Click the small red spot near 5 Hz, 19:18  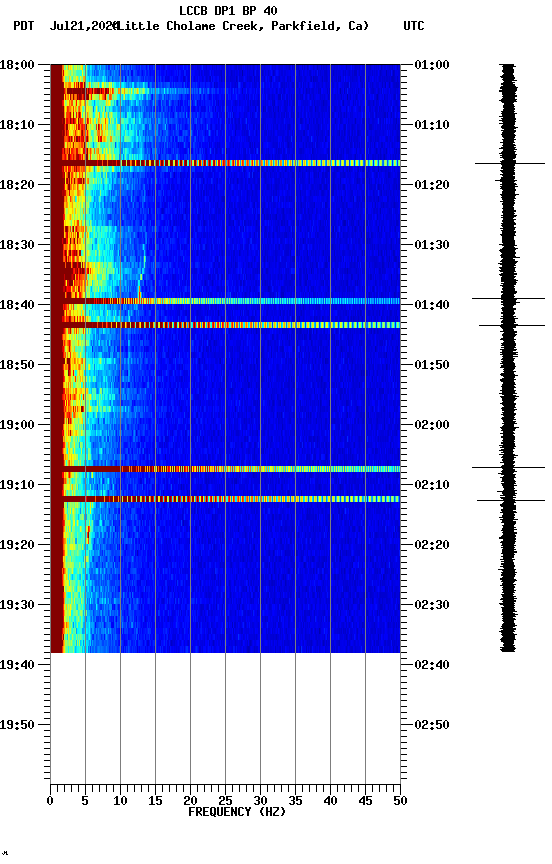tap(88, 534)
